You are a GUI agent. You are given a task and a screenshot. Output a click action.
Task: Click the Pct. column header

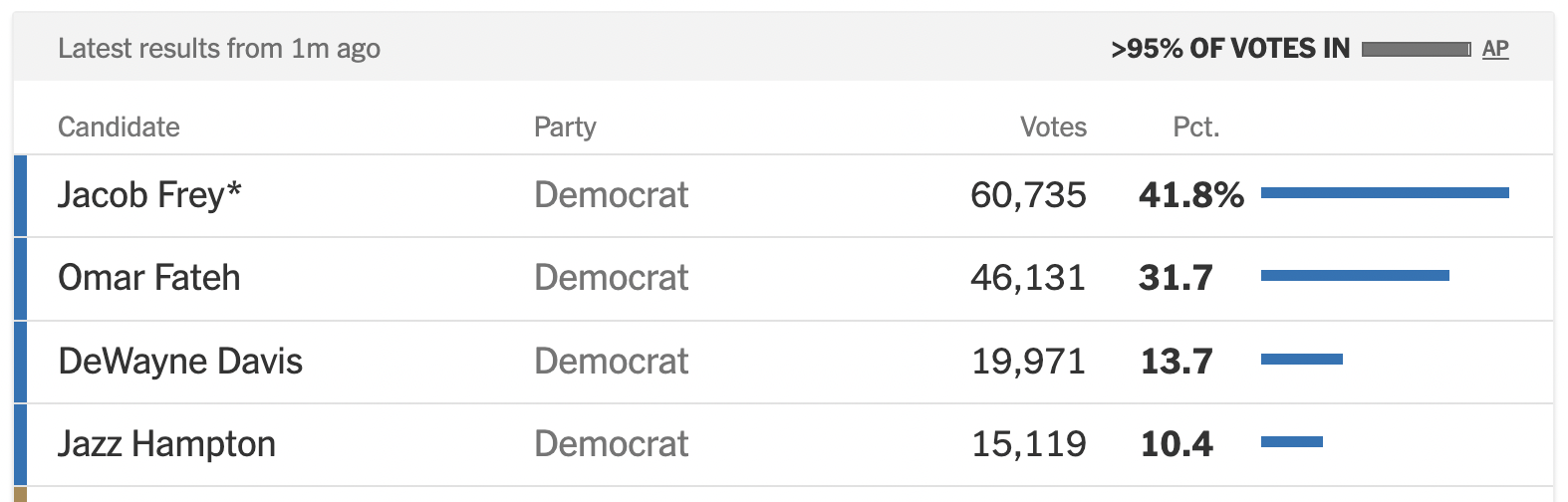(x=1195, y=127)
